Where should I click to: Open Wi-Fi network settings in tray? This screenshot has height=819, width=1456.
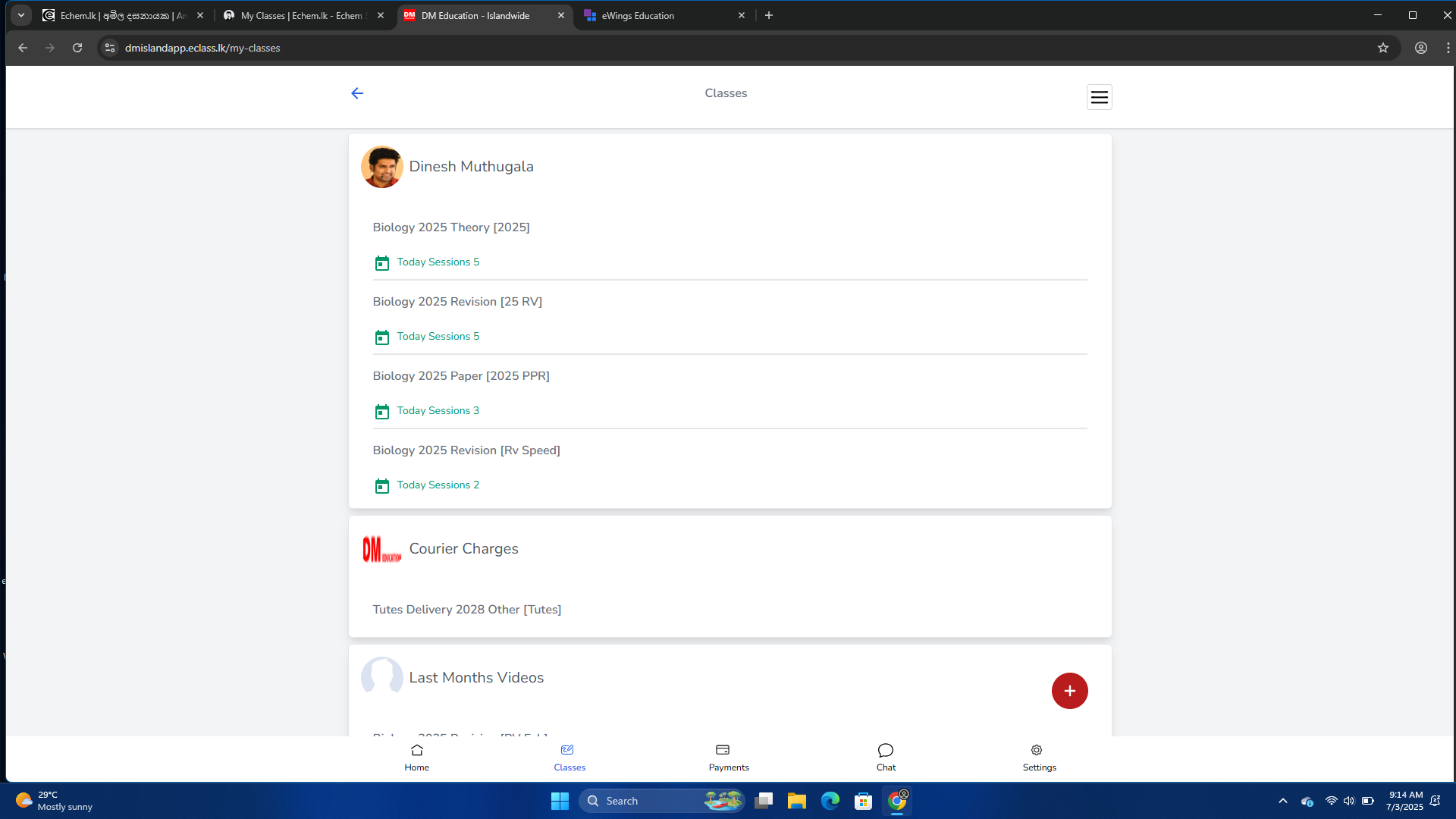1331,801
